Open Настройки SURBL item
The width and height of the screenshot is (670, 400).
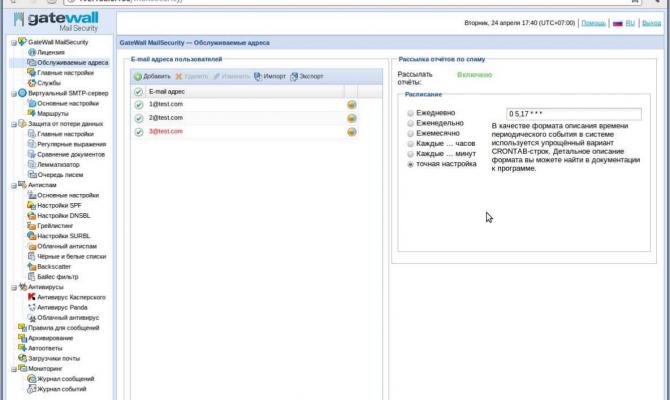click(63, 236)
